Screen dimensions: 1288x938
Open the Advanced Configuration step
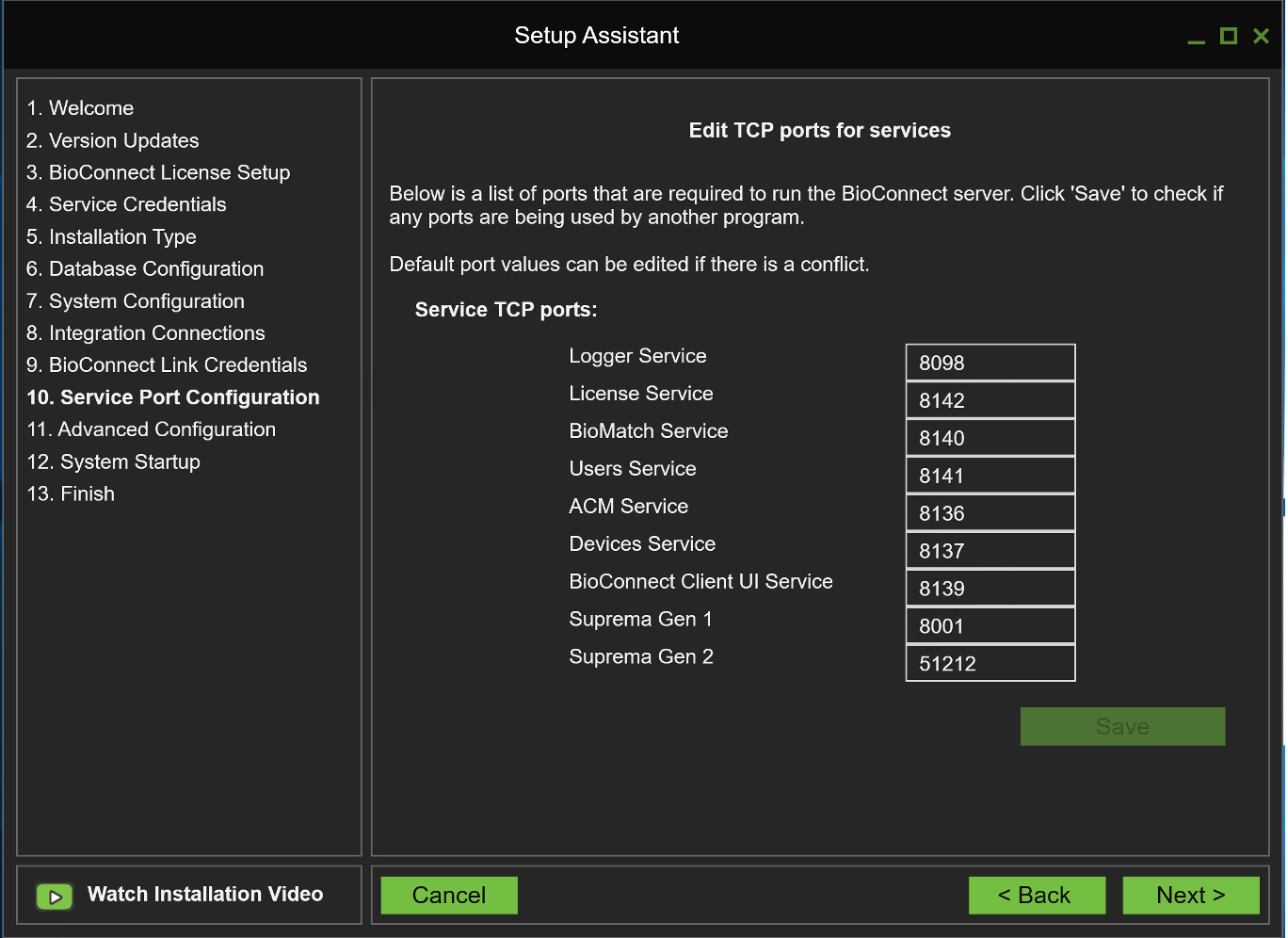click(x=152, y=429)
